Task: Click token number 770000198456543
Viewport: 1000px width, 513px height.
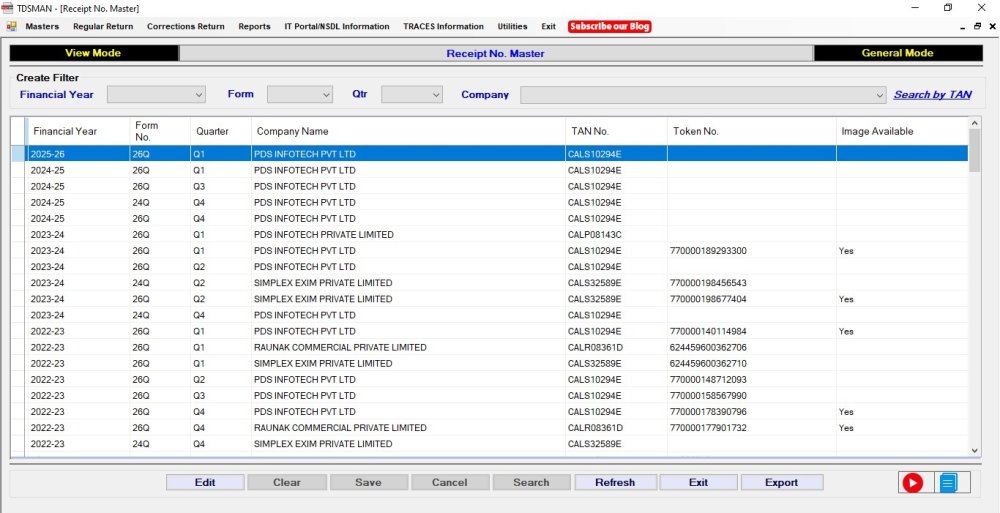Action: pyautogui.click(x=708, y=283)
